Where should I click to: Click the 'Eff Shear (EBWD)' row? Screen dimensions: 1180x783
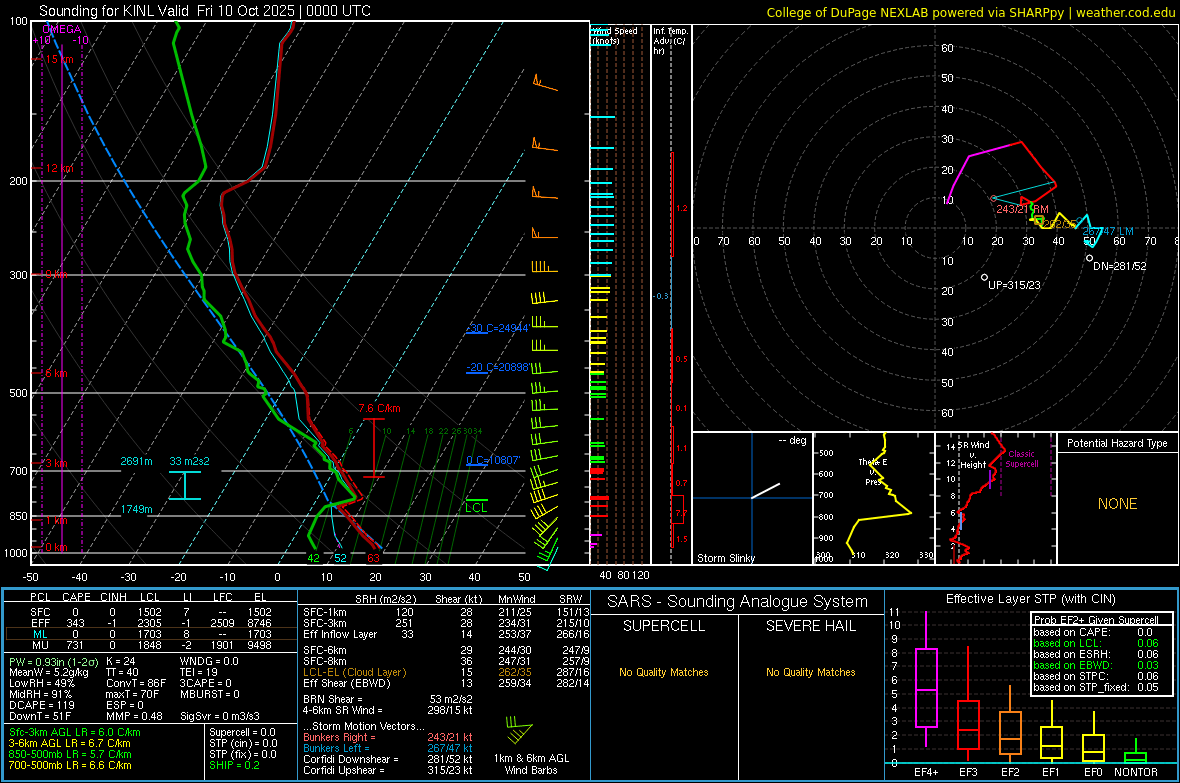[x=446, y=684]
